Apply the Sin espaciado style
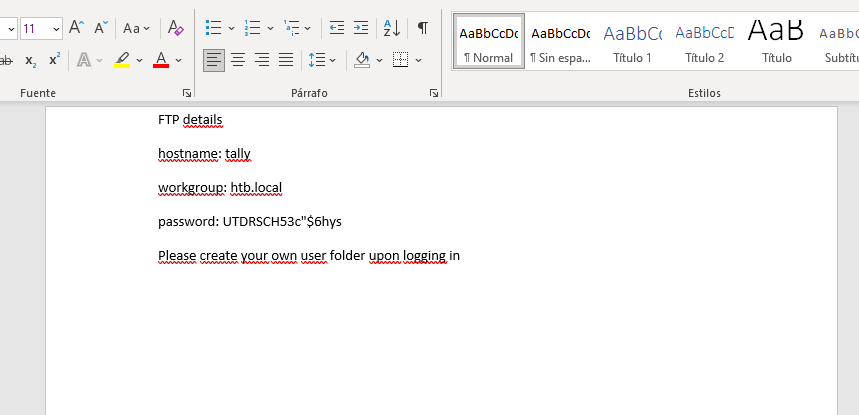Screen dimensions: 859x415 560,42
